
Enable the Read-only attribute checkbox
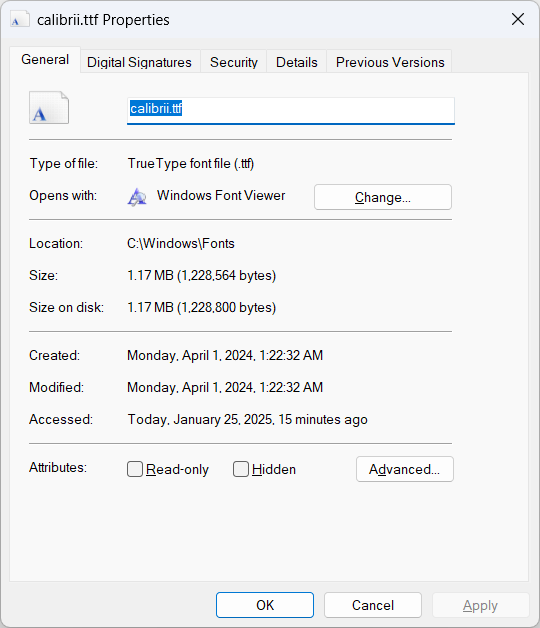pos(135,469)
